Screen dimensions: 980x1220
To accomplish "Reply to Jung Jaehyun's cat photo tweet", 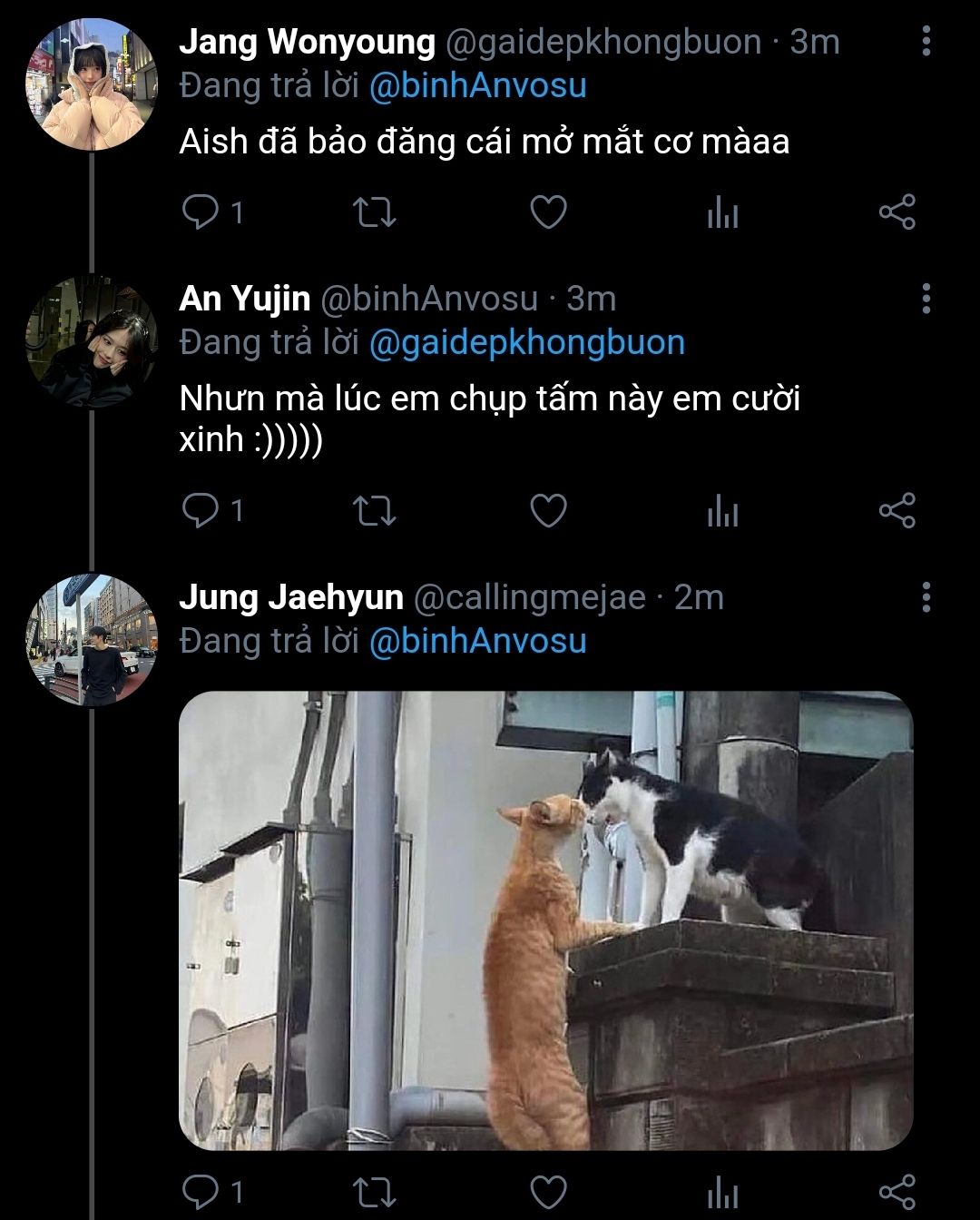I will point(198,1191).
